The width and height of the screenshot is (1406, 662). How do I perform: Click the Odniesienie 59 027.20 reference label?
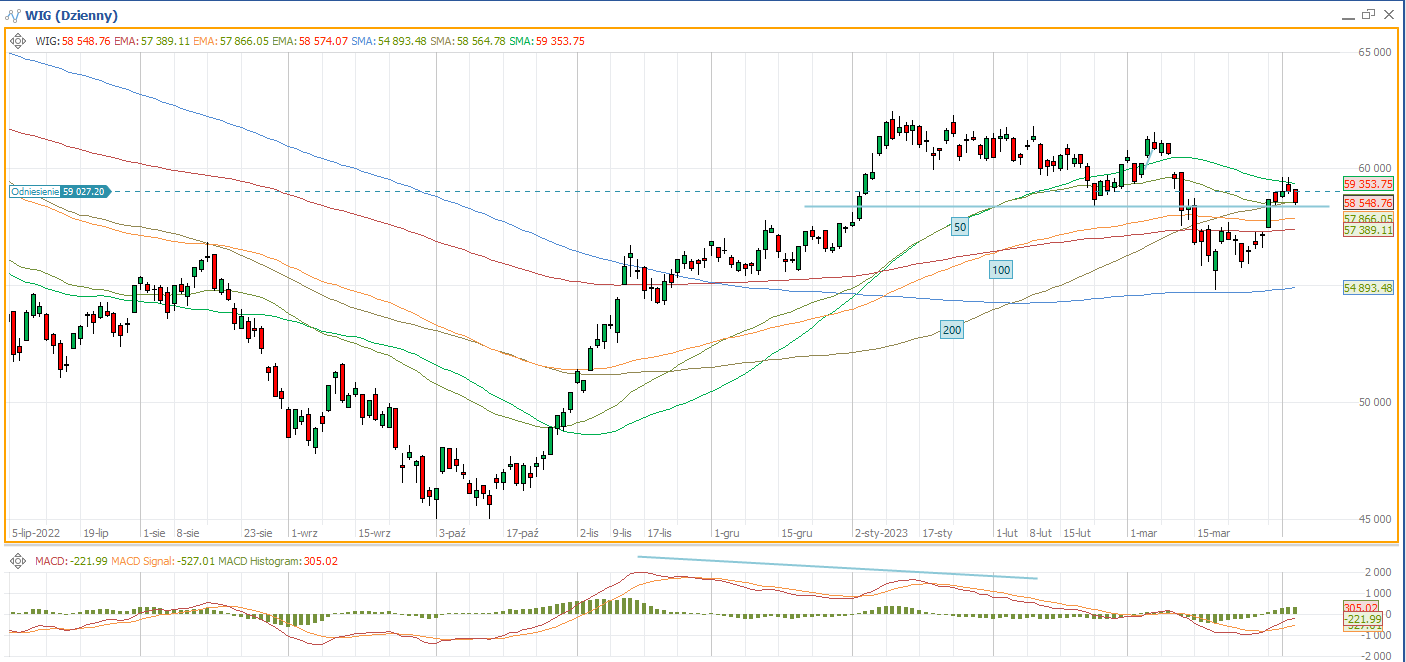click(59, 191)
